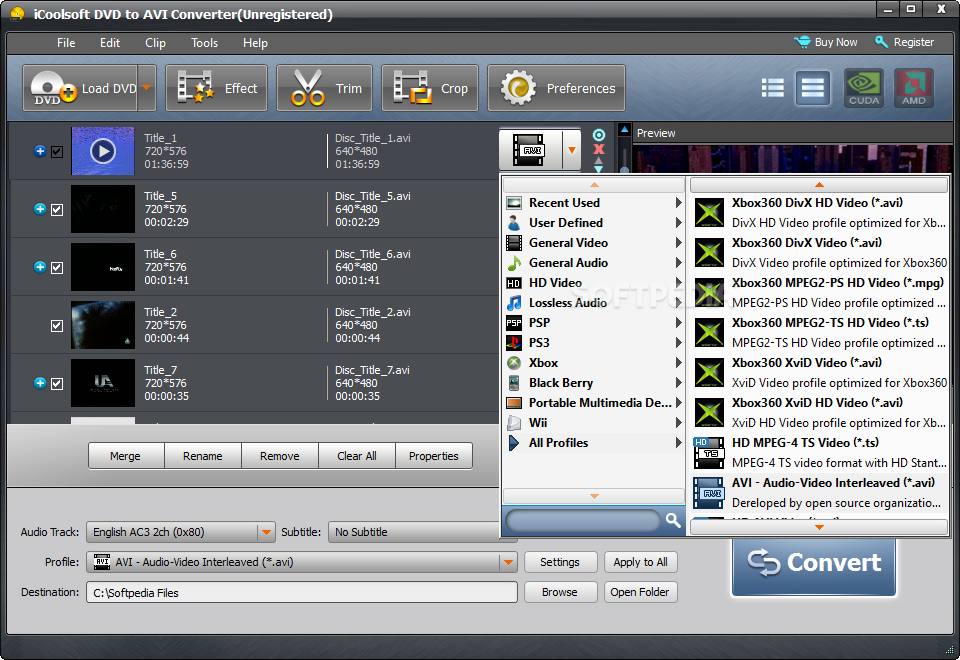
Task: Open the Edit menu
Action: tap(110, 43)
